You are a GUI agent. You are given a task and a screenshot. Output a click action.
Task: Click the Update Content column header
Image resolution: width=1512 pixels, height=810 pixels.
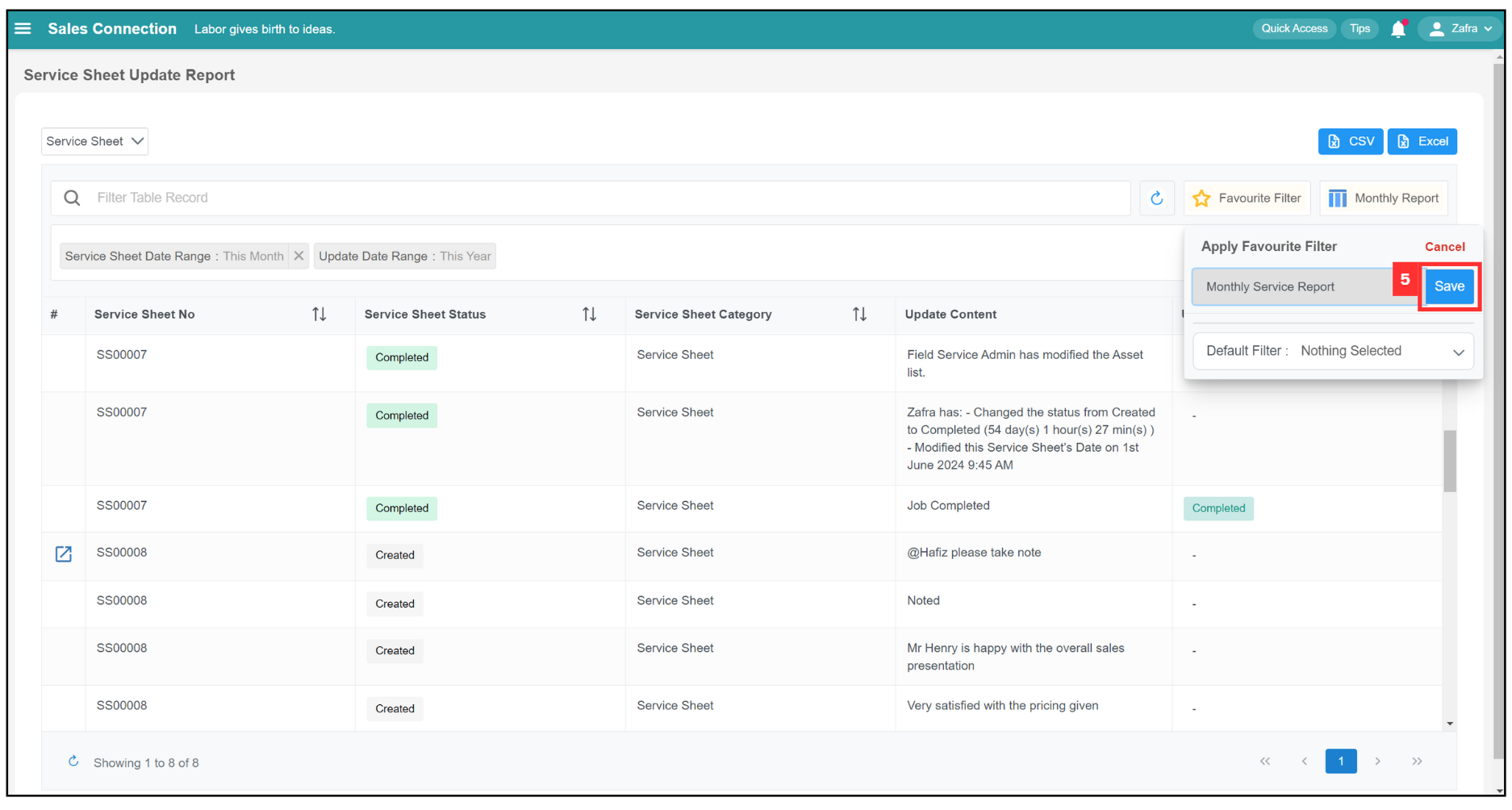click(x=950, y=315)
